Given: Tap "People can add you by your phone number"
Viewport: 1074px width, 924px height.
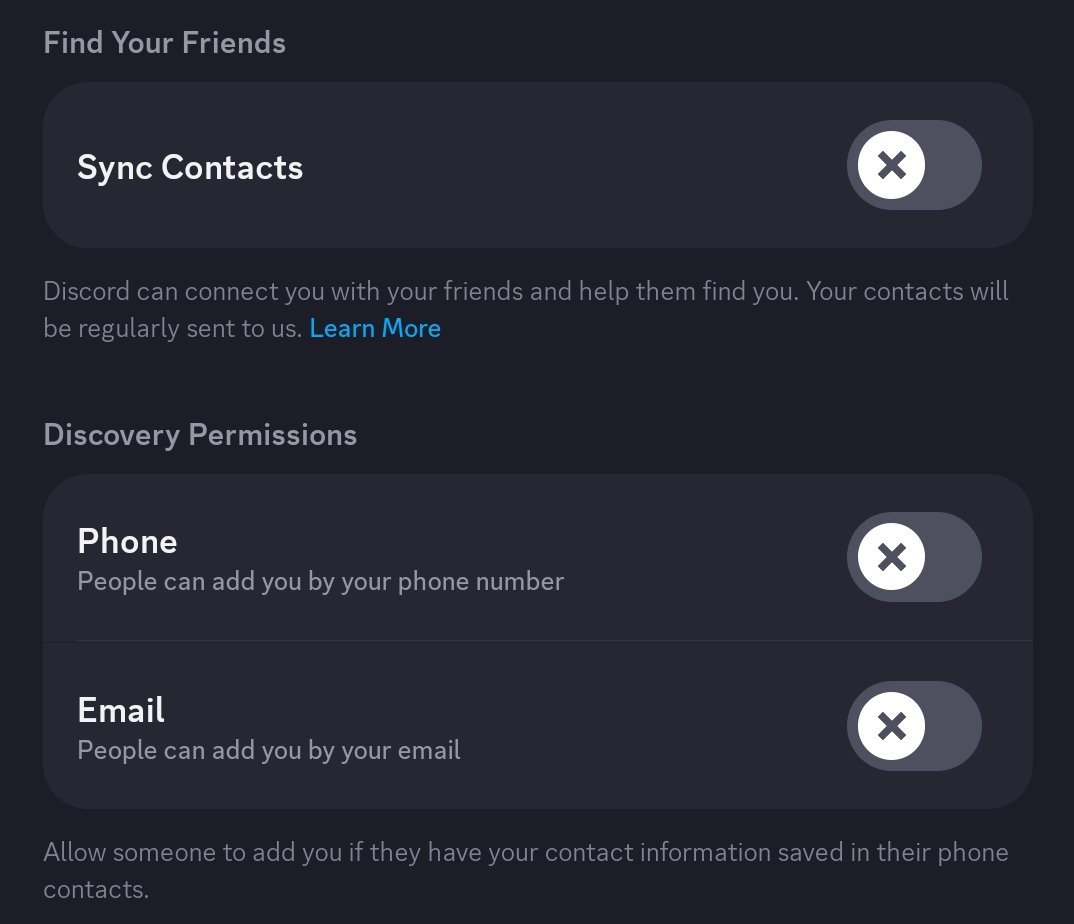Looking at the screenshot, I should pyautogui.click(x=320, y=581).
